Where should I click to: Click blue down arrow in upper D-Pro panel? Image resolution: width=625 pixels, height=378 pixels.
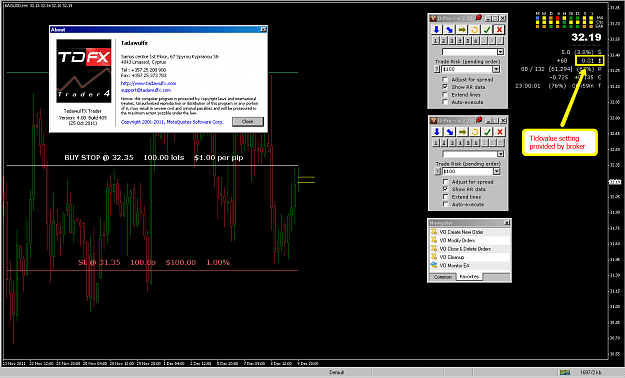436,30
